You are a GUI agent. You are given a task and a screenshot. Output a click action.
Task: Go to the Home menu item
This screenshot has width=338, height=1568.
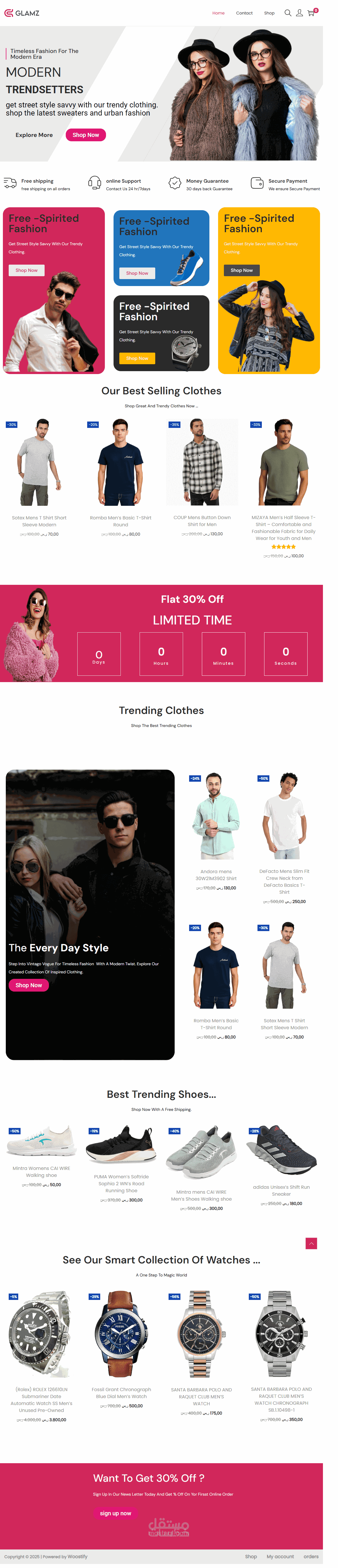(218, 13)
